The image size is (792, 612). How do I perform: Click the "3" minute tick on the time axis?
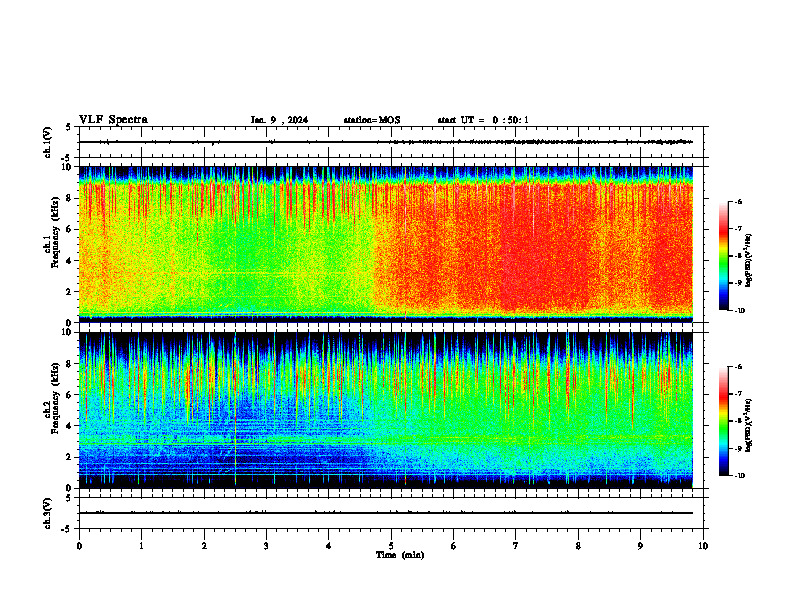tap(266, 546)
